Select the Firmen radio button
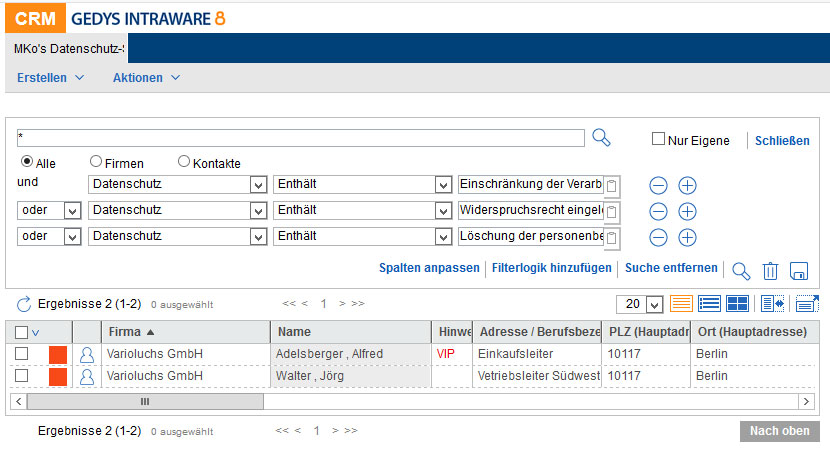 tap(96, 162)
